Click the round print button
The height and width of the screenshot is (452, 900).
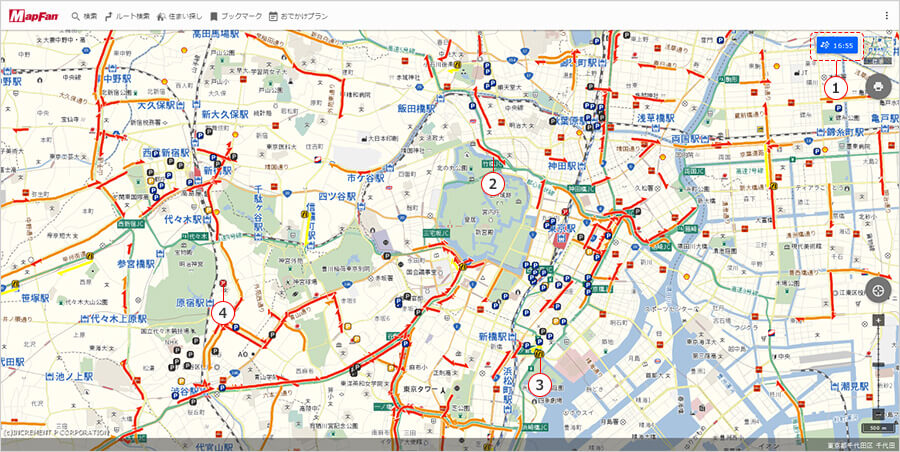878,87
